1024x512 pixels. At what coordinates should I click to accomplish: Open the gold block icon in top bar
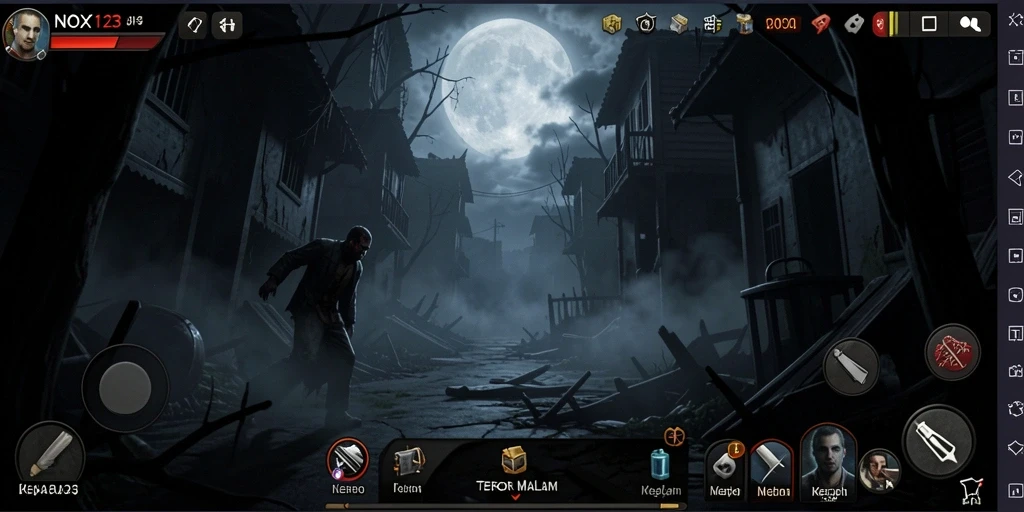[611, 24]
